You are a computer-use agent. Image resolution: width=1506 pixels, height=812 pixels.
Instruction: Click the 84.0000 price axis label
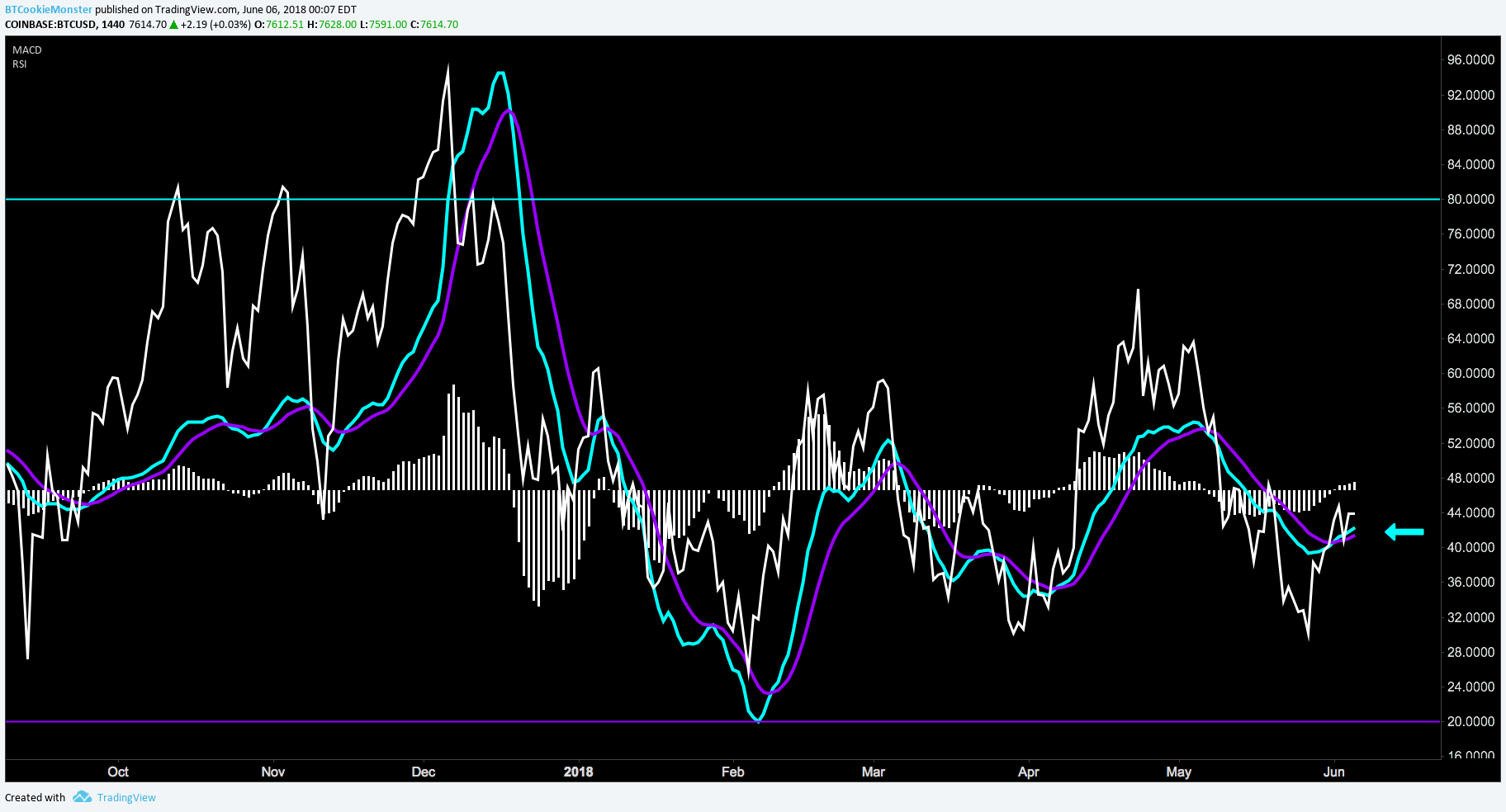coord(1470,165)
